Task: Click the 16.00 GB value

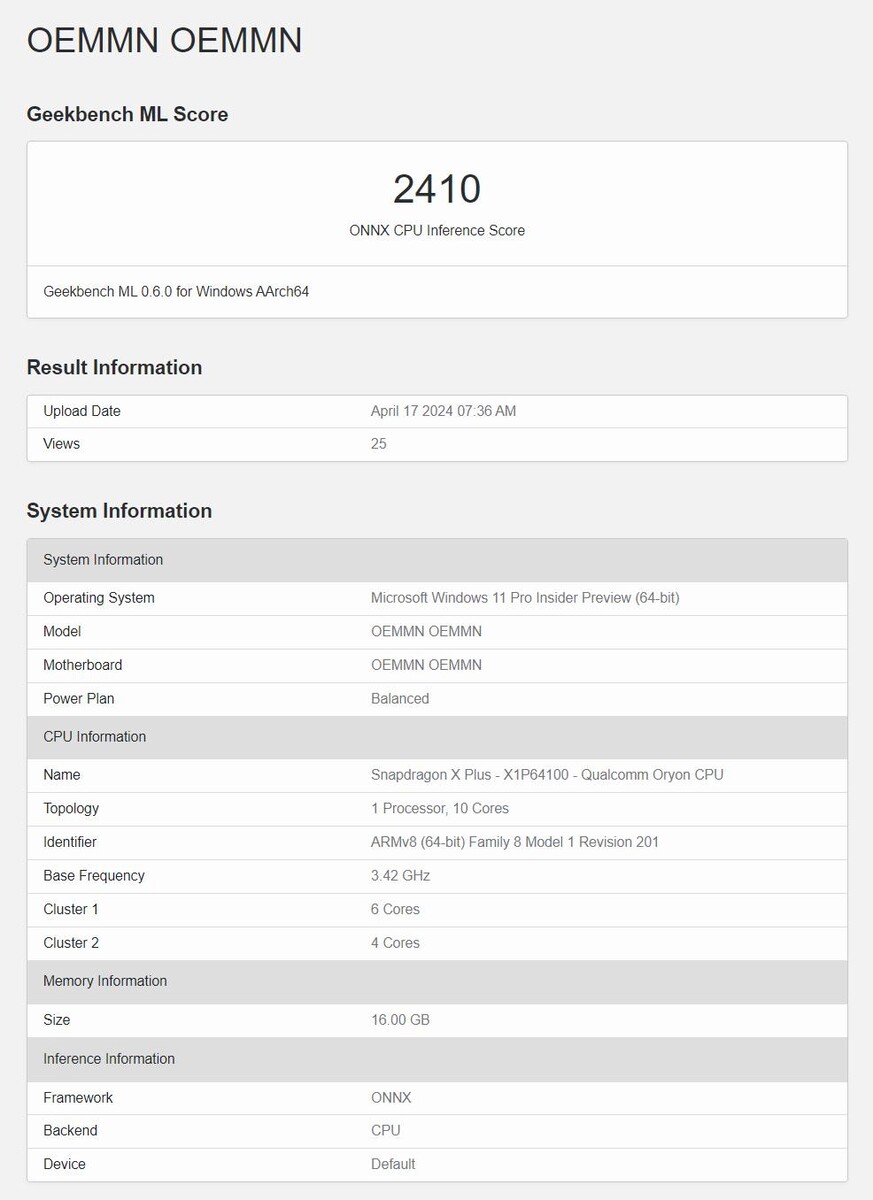Action: [400, 1020]
